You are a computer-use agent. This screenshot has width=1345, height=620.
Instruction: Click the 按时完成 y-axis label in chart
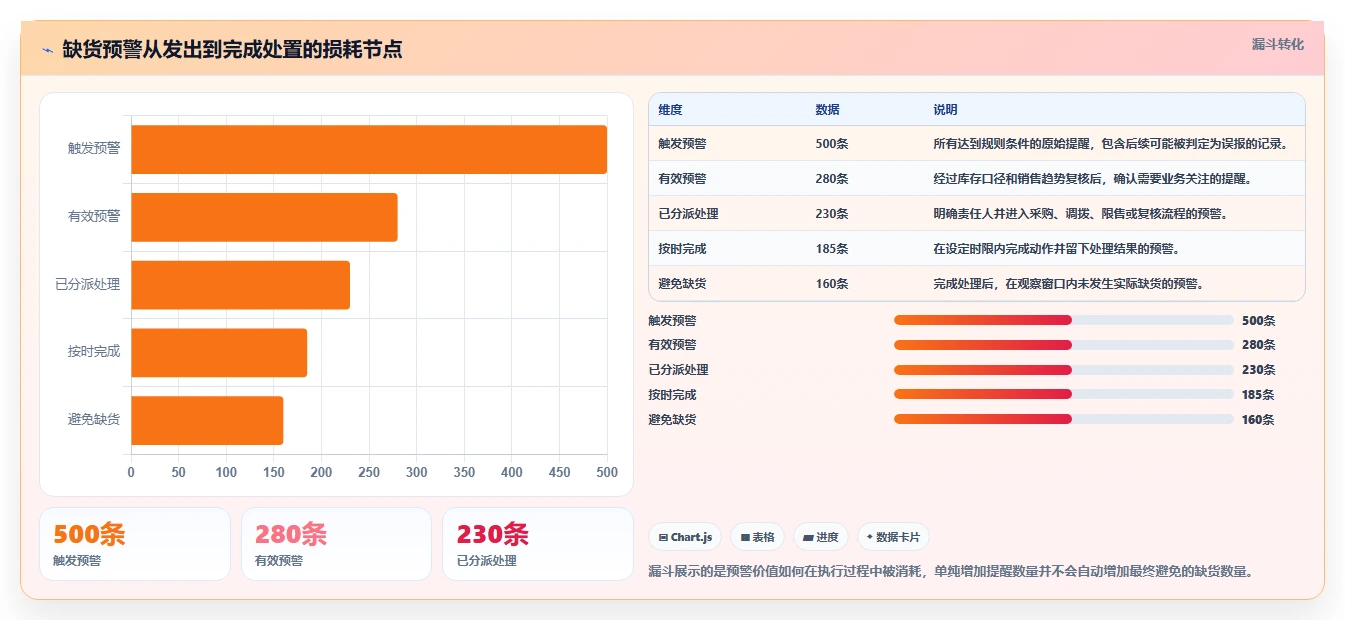pos(94,352)
